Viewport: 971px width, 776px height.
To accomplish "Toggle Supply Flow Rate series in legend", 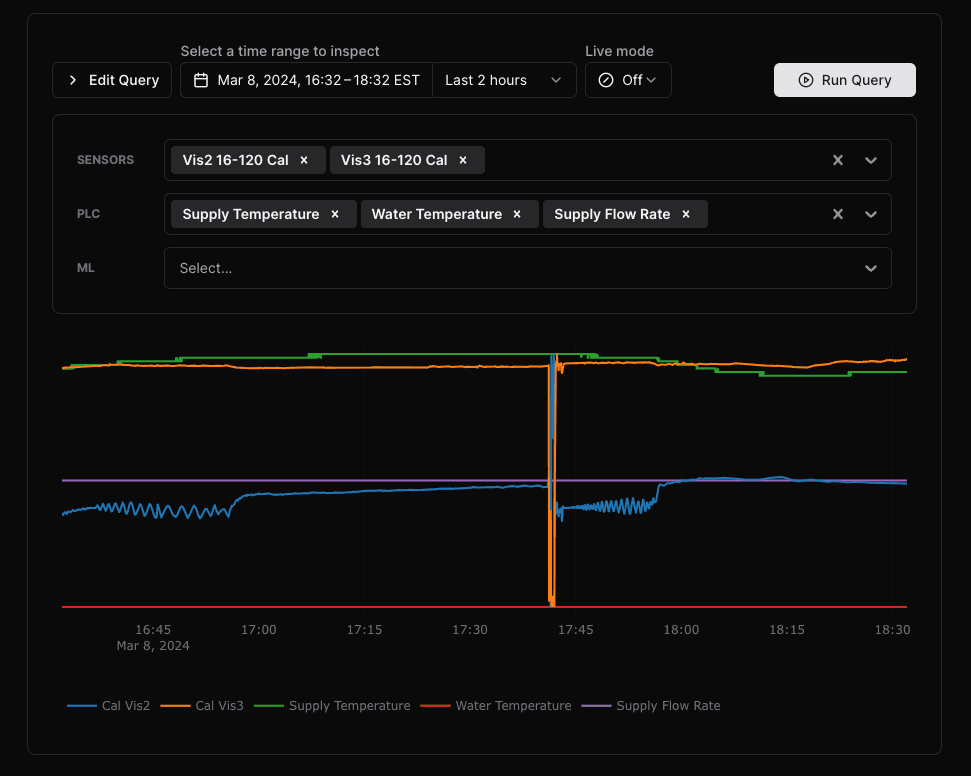I will [x=651, y=705].
